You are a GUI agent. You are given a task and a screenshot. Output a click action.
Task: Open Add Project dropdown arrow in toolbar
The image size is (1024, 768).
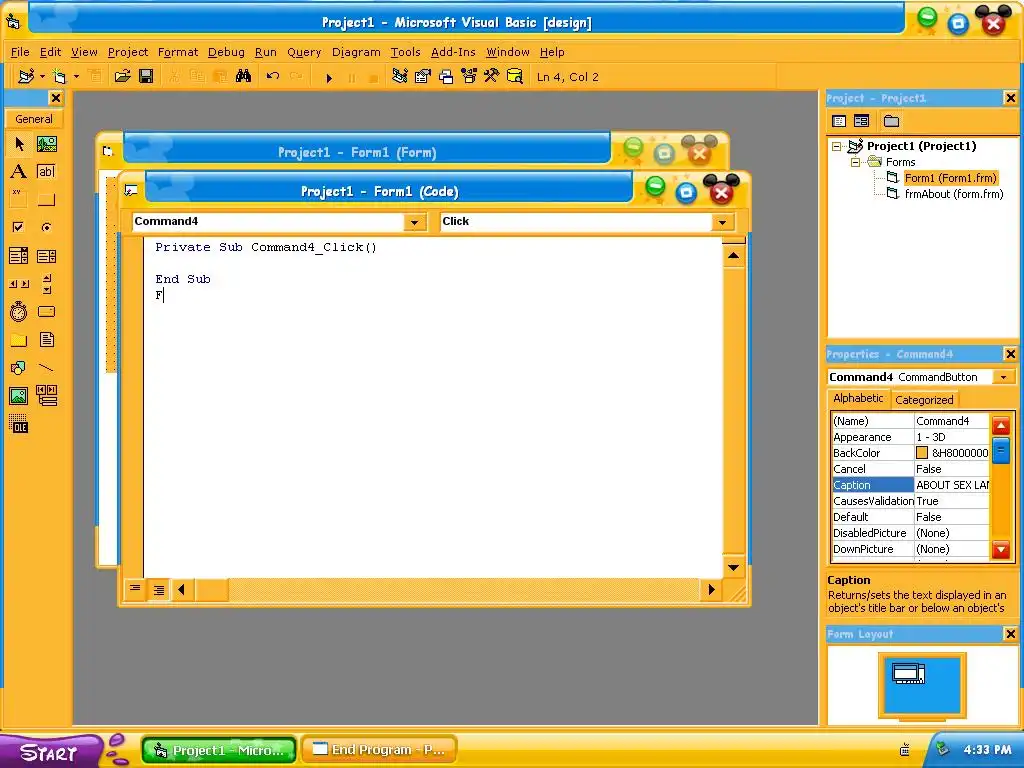coord(42,76)
